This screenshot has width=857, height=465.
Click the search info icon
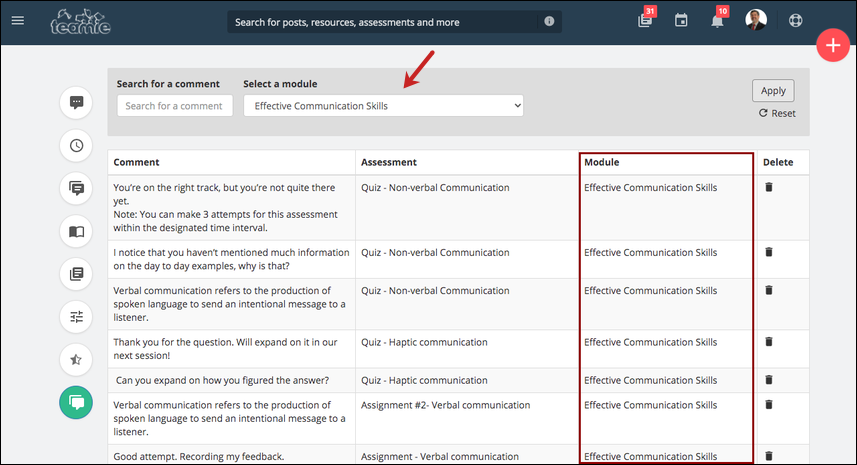click(549, 21)
